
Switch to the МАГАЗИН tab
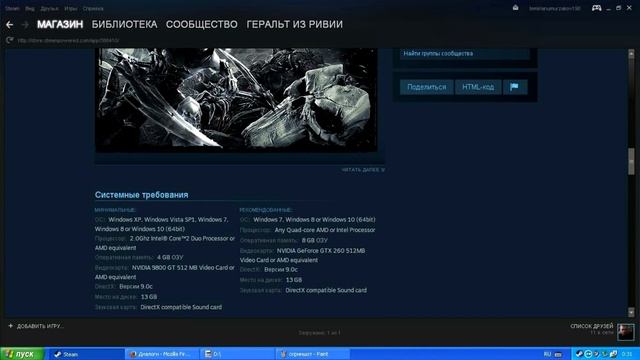tap(60, 24)
